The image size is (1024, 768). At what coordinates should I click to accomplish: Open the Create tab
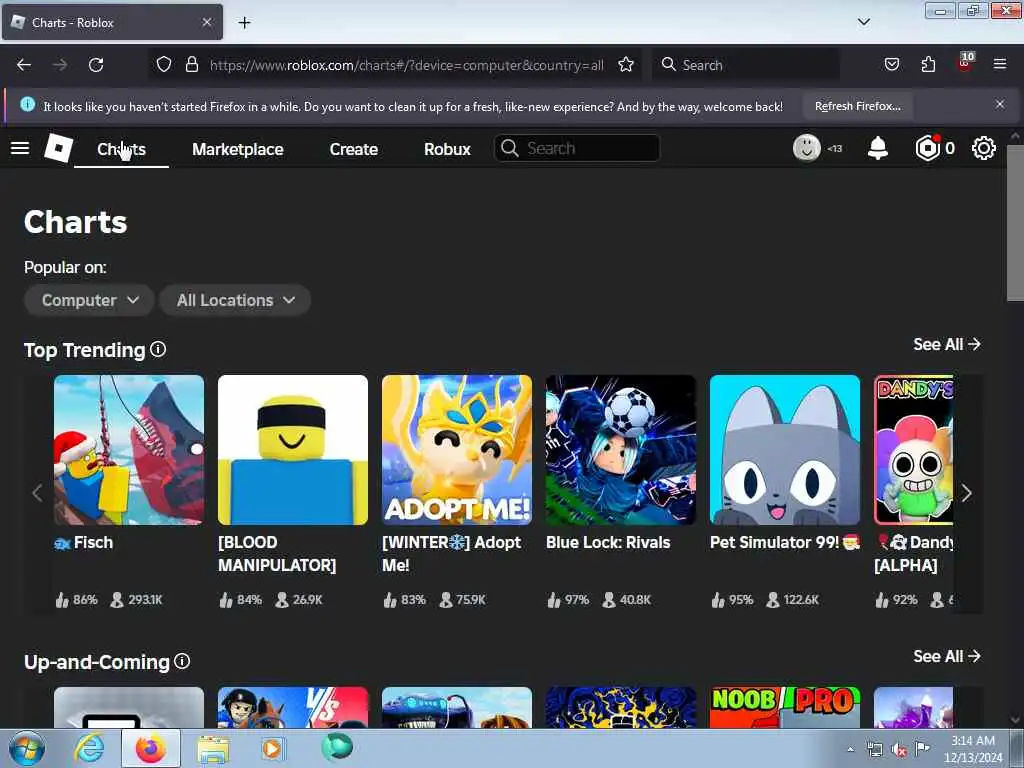[353, 149]
